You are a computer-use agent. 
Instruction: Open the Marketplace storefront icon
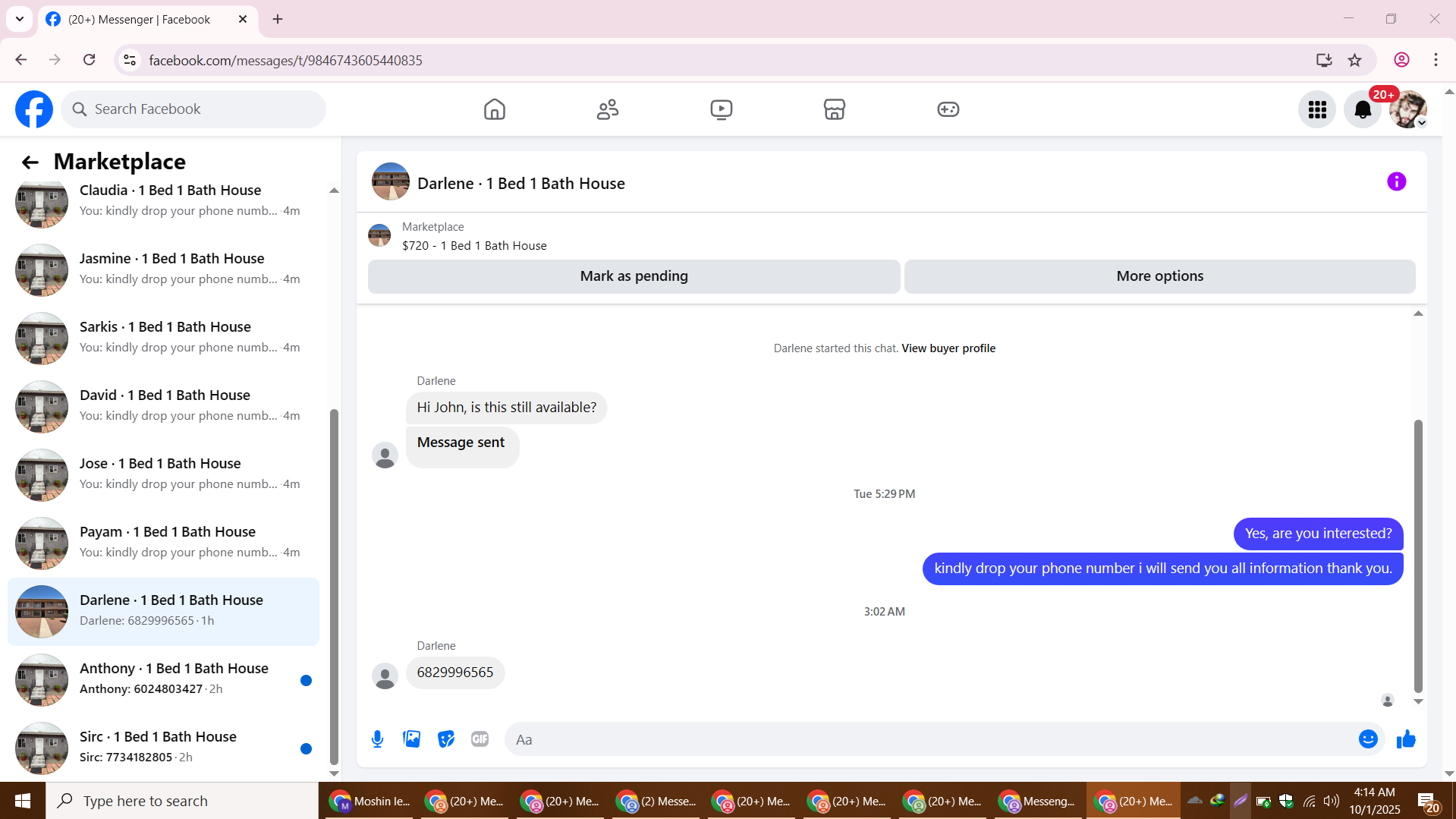[x=835, y=109]
